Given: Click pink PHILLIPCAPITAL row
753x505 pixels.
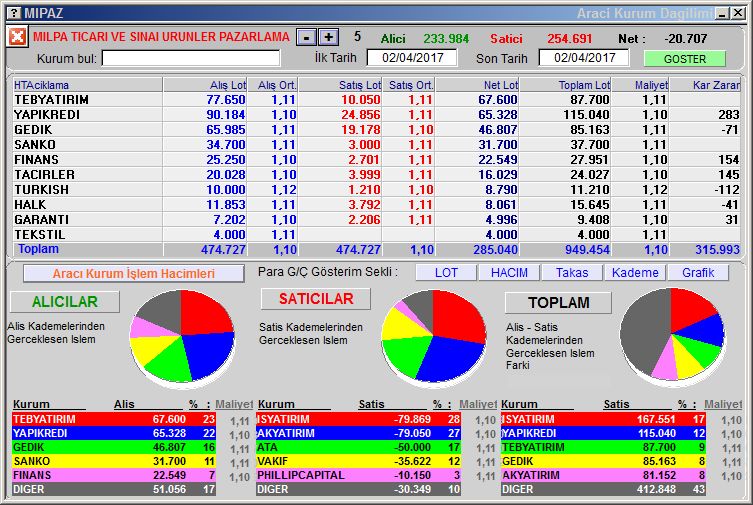Looking at the screenshot, I should (x=359, y=475).
